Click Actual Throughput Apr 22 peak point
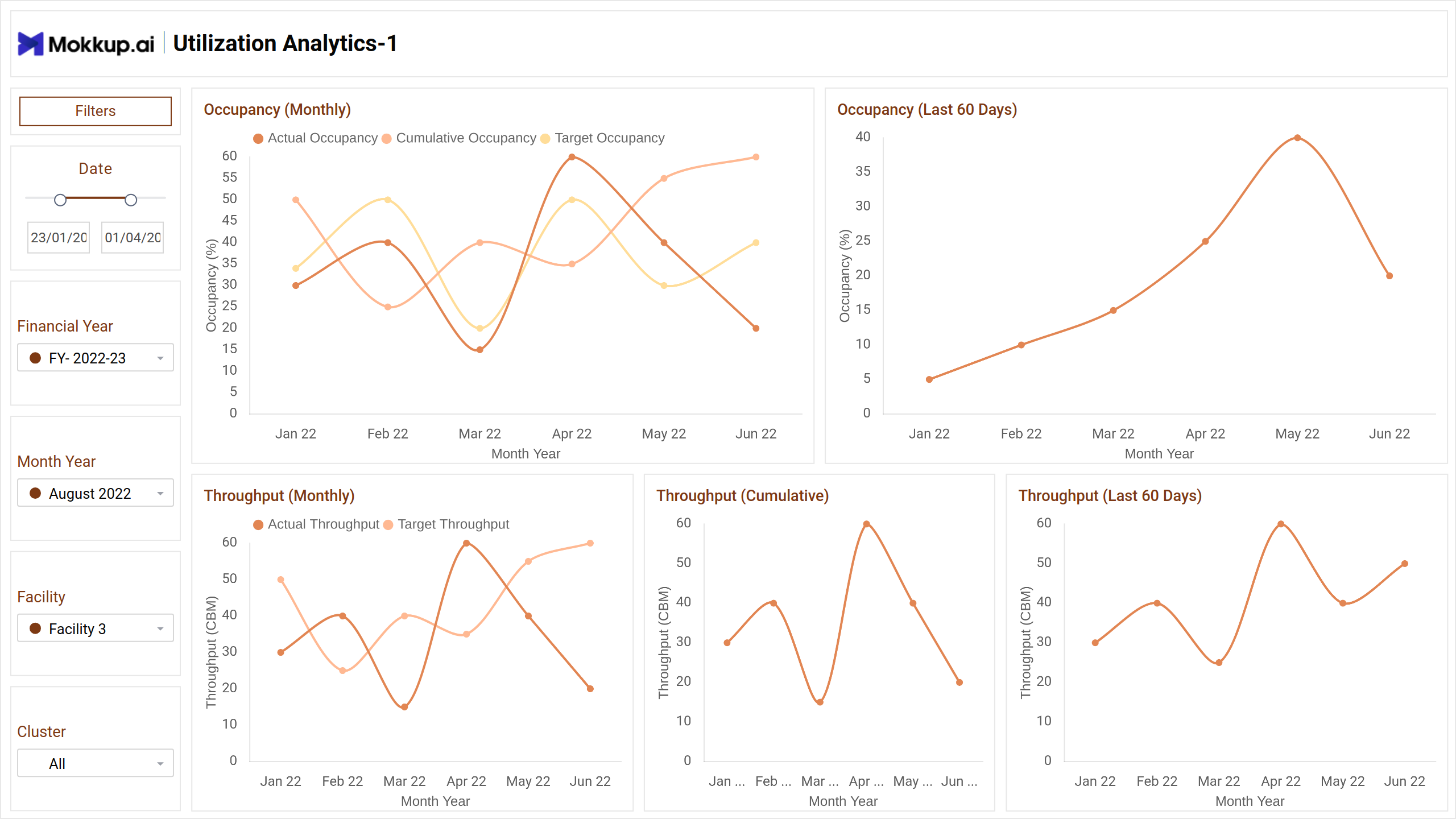Screen dimensions: 1456x819 pos(466,543)
